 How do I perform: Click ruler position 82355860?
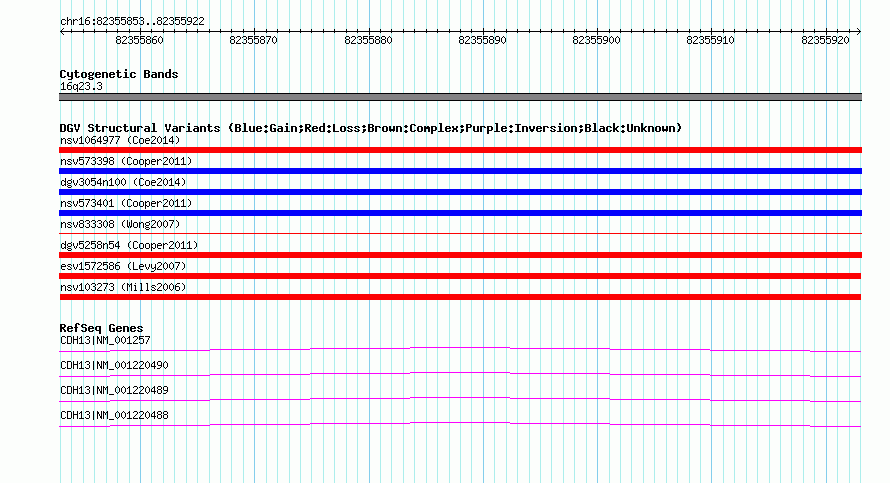coord(139,40)
